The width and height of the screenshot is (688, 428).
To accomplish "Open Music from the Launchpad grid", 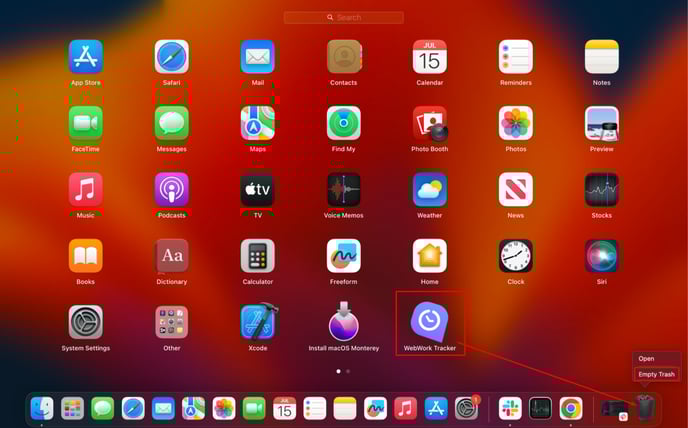I will pyautogui.click(x=86, y=189).
